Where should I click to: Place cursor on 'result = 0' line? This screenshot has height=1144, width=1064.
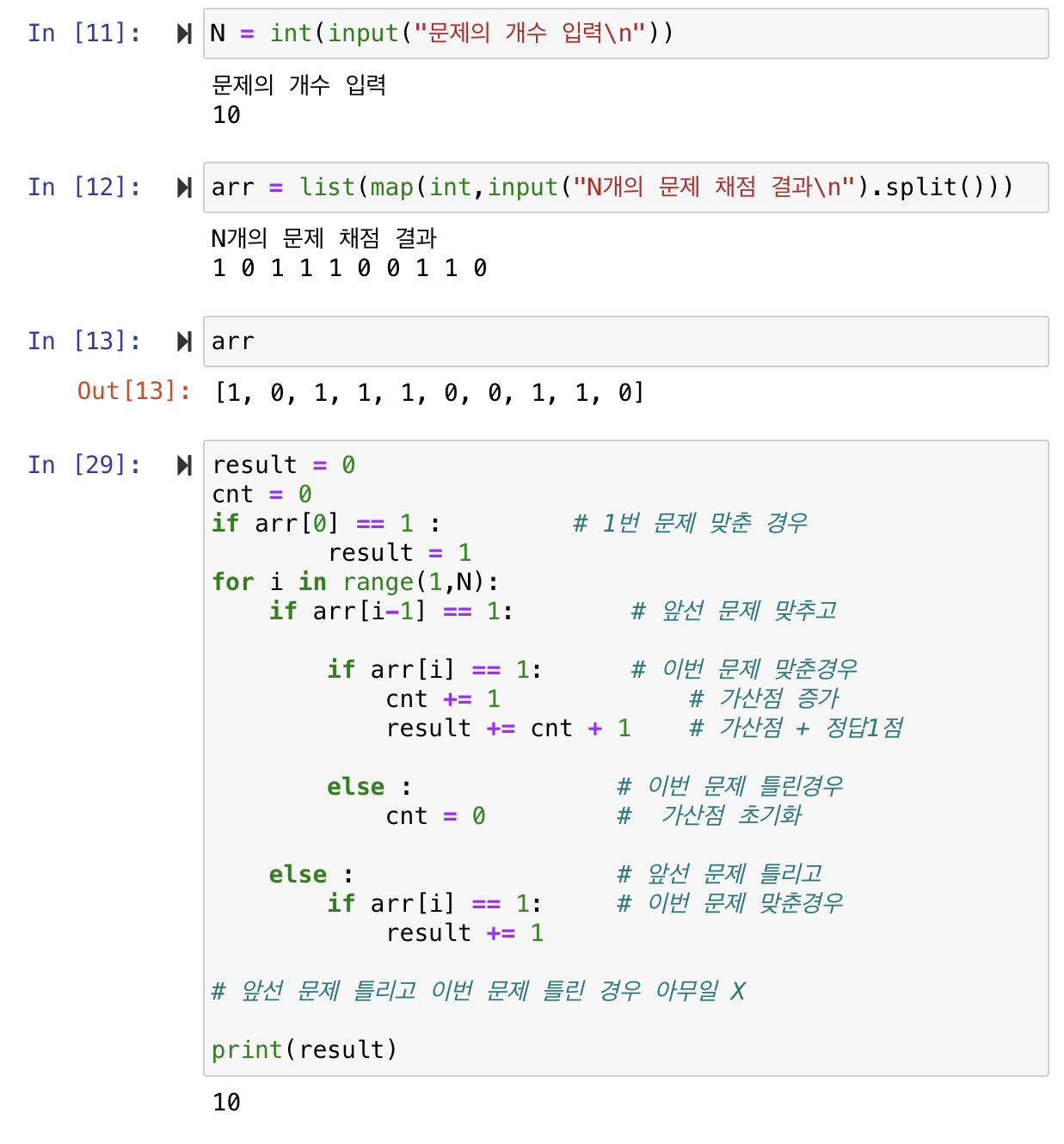284,465
